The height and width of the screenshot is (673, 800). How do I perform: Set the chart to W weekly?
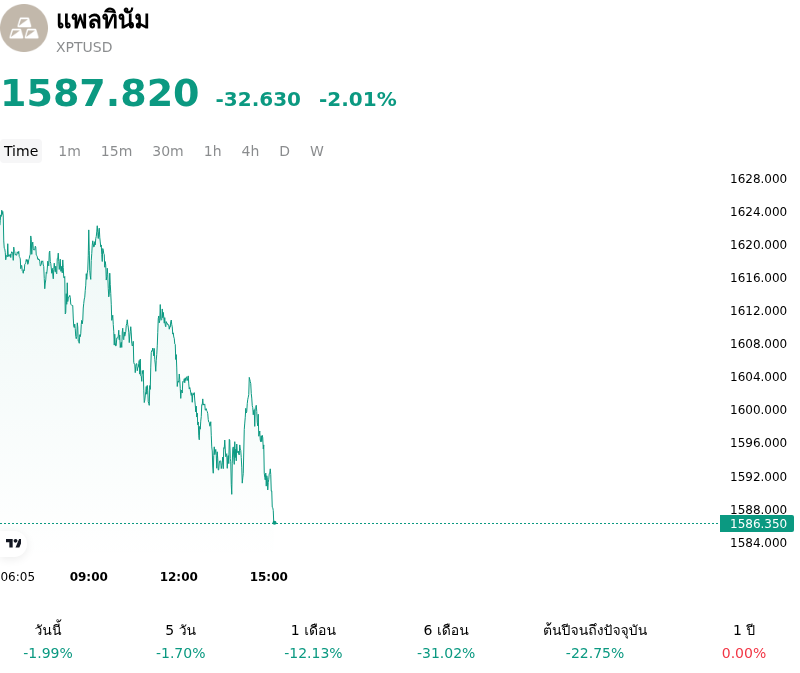point(317,151)
